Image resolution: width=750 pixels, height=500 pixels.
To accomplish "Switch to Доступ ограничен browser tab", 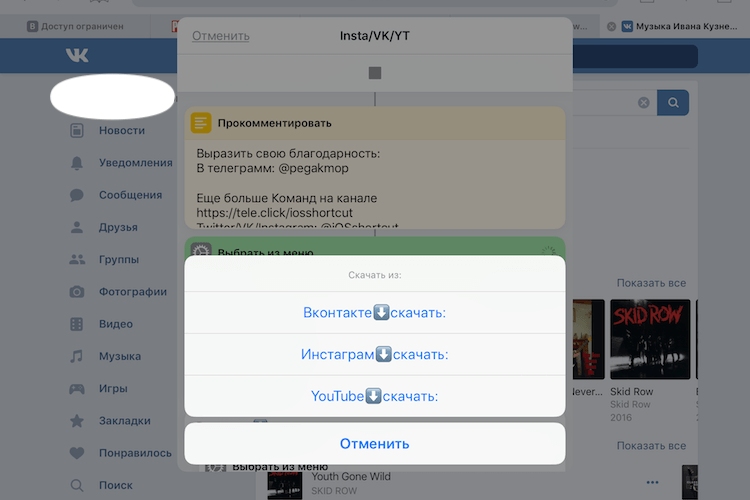I will click(75, 26).
